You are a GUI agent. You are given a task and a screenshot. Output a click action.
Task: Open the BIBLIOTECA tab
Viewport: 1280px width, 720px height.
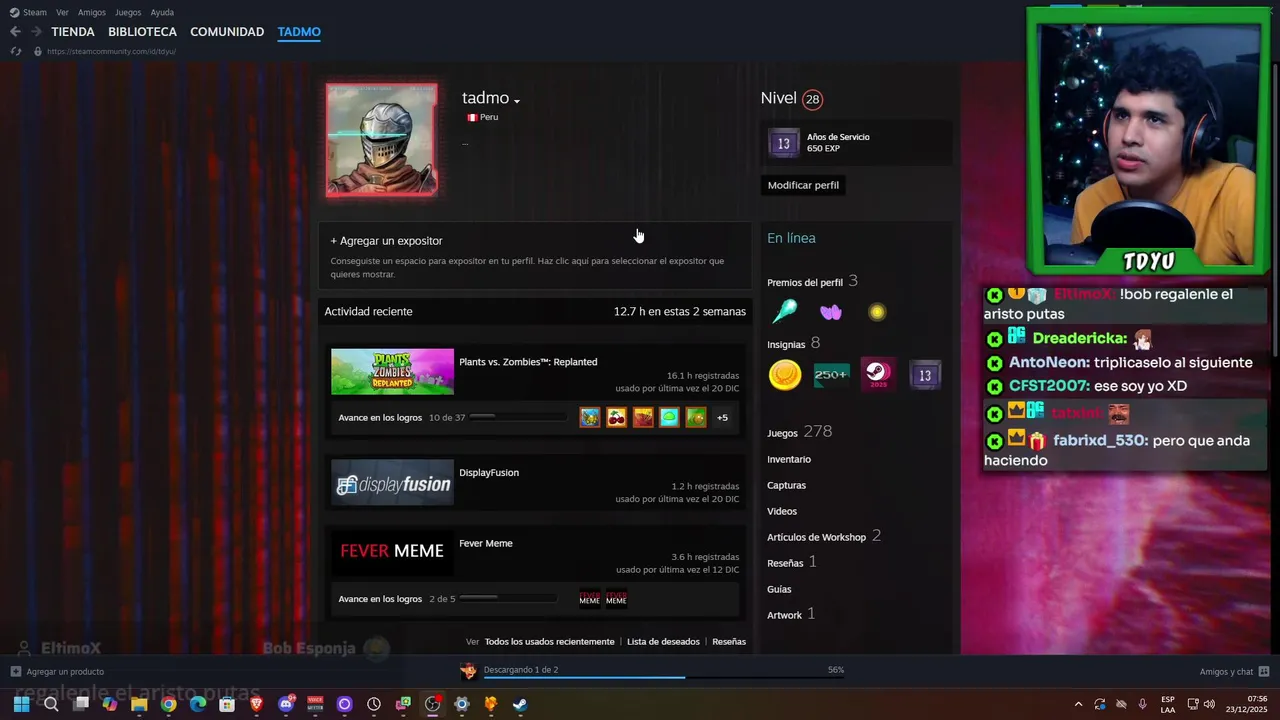(x=142, y=32)
